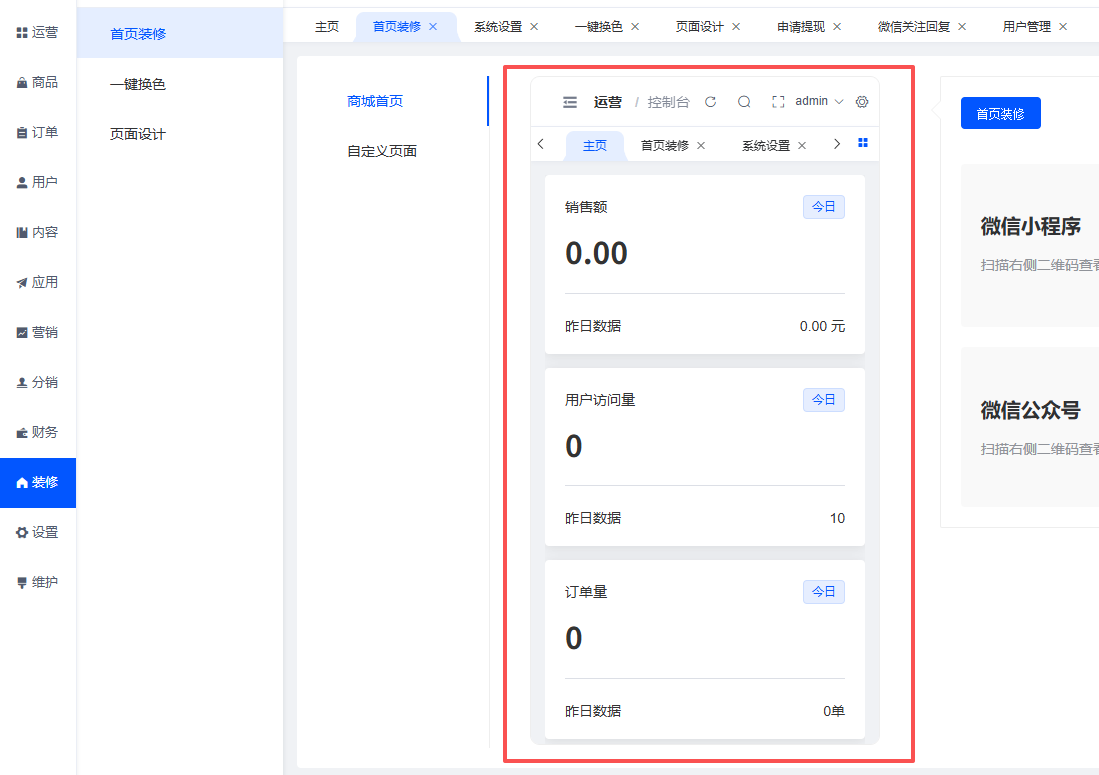Click 今日 tag on 销售额 card
The height and width of the screenshot is (775, 1099).
(x=823, y=208)
